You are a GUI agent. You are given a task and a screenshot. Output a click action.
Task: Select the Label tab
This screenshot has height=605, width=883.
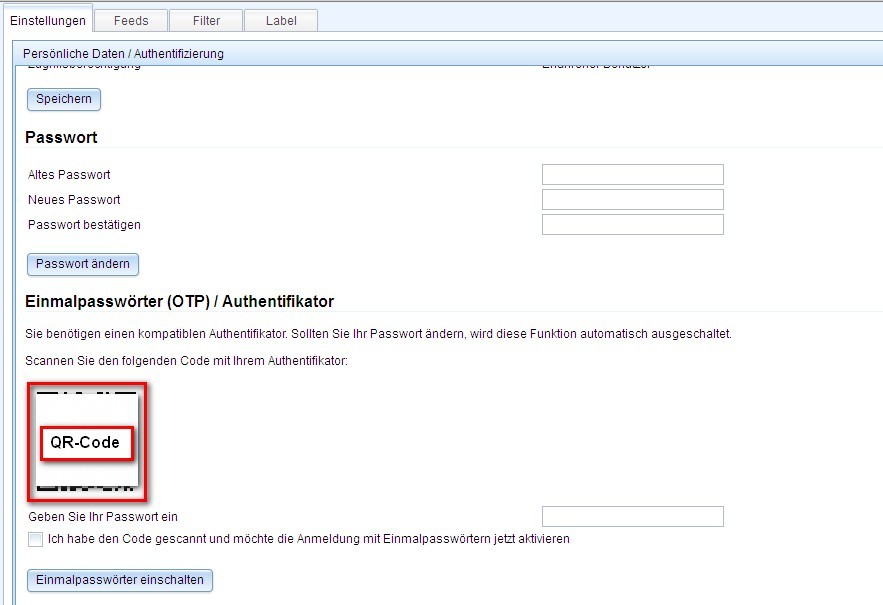click(280, 20)
